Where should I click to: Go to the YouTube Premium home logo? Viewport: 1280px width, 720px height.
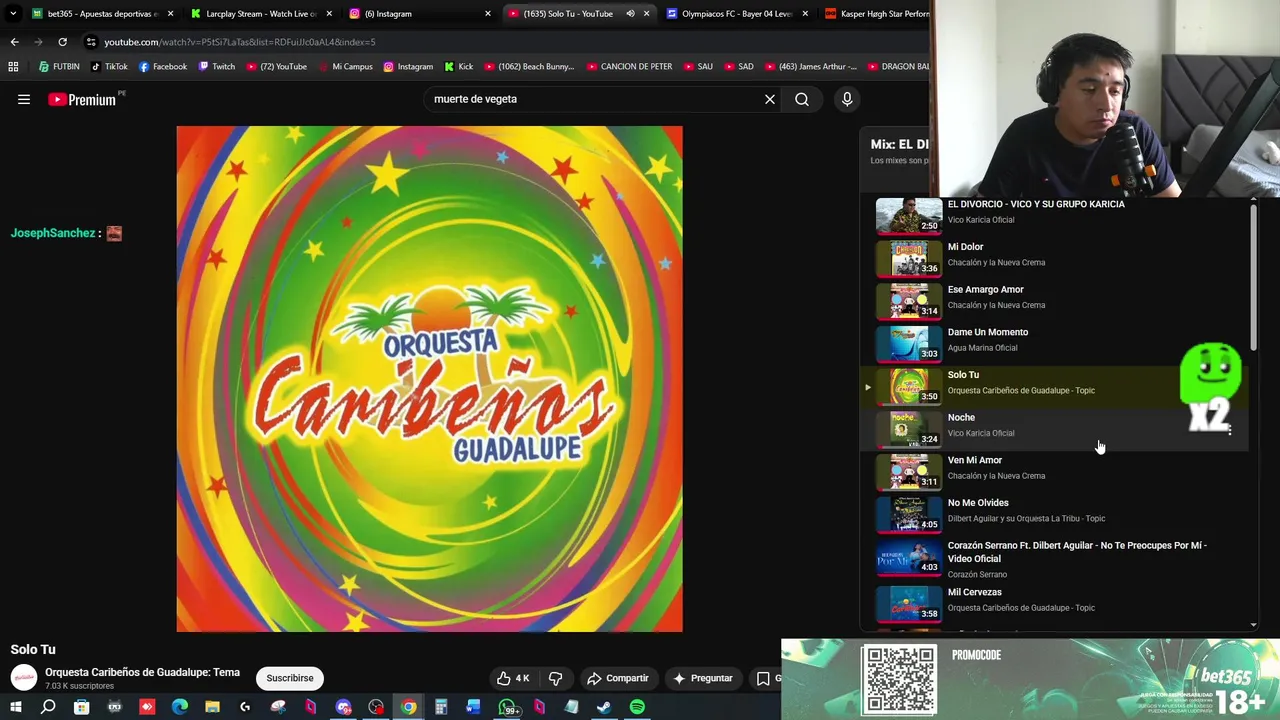83,99
